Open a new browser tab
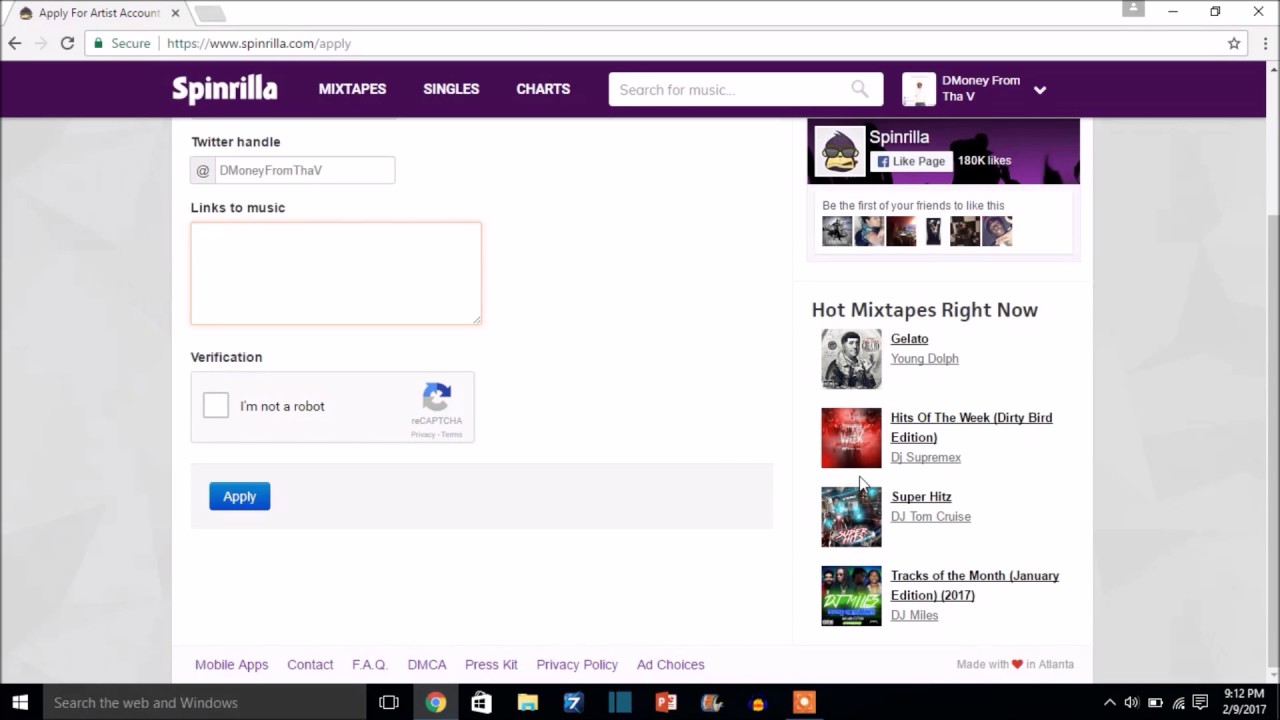This screenshot has height=720, width=1280. tap(210, 13)
